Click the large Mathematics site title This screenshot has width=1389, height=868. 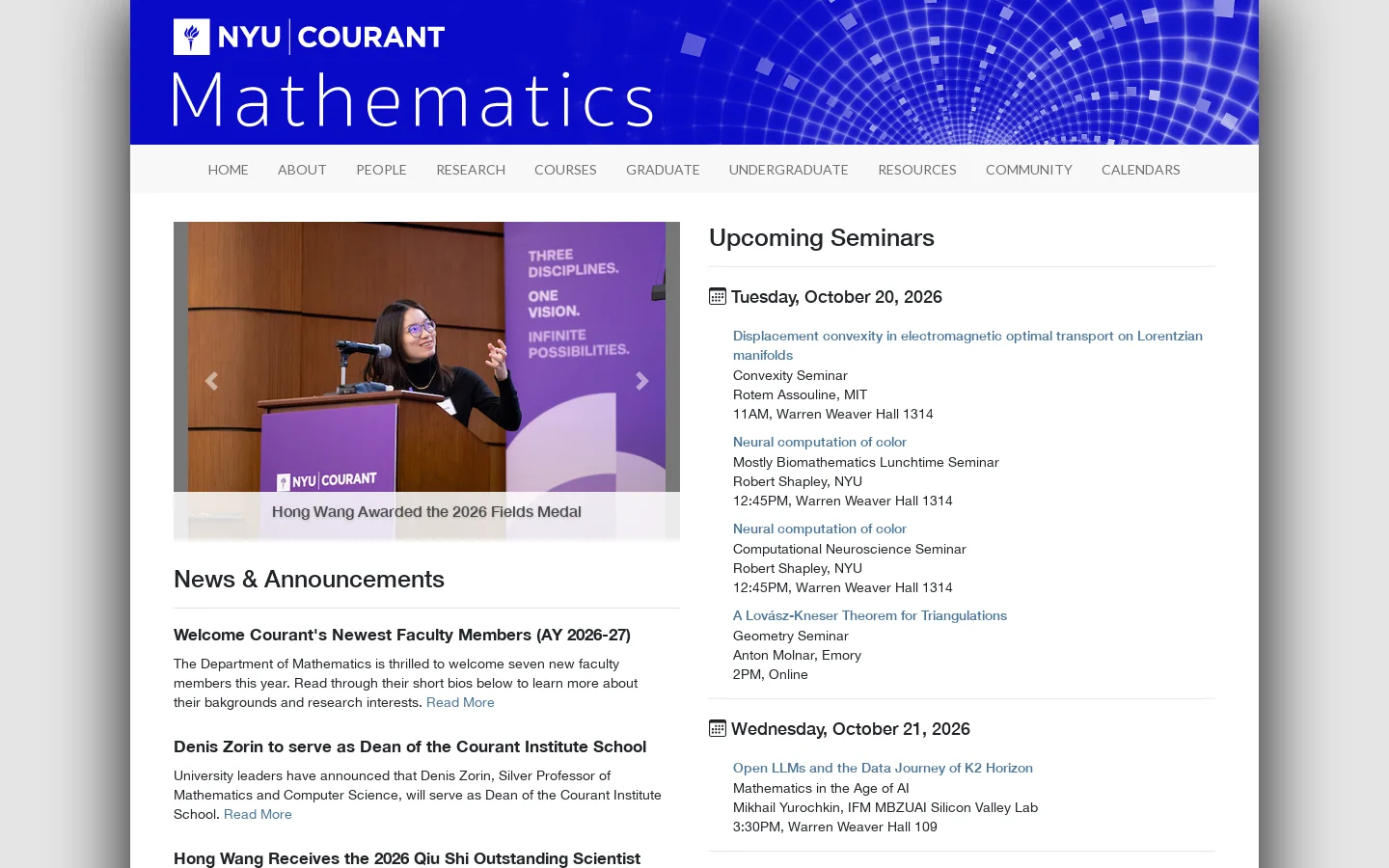413,99
